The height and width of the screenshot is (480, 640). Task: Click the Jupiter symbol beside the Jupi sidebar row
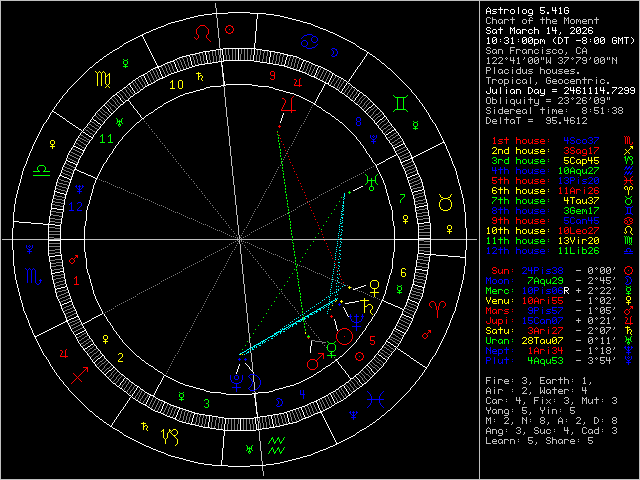coord(629,320)
